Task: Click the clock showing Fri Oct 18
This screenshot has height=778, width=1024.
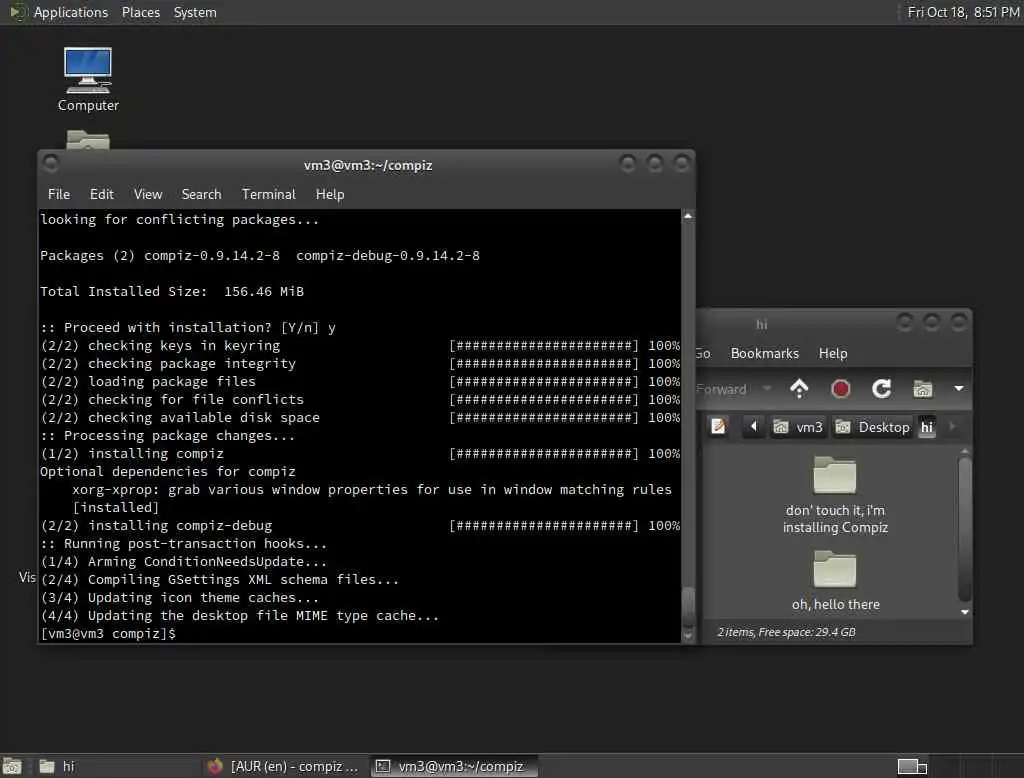Action: point(963,12)
